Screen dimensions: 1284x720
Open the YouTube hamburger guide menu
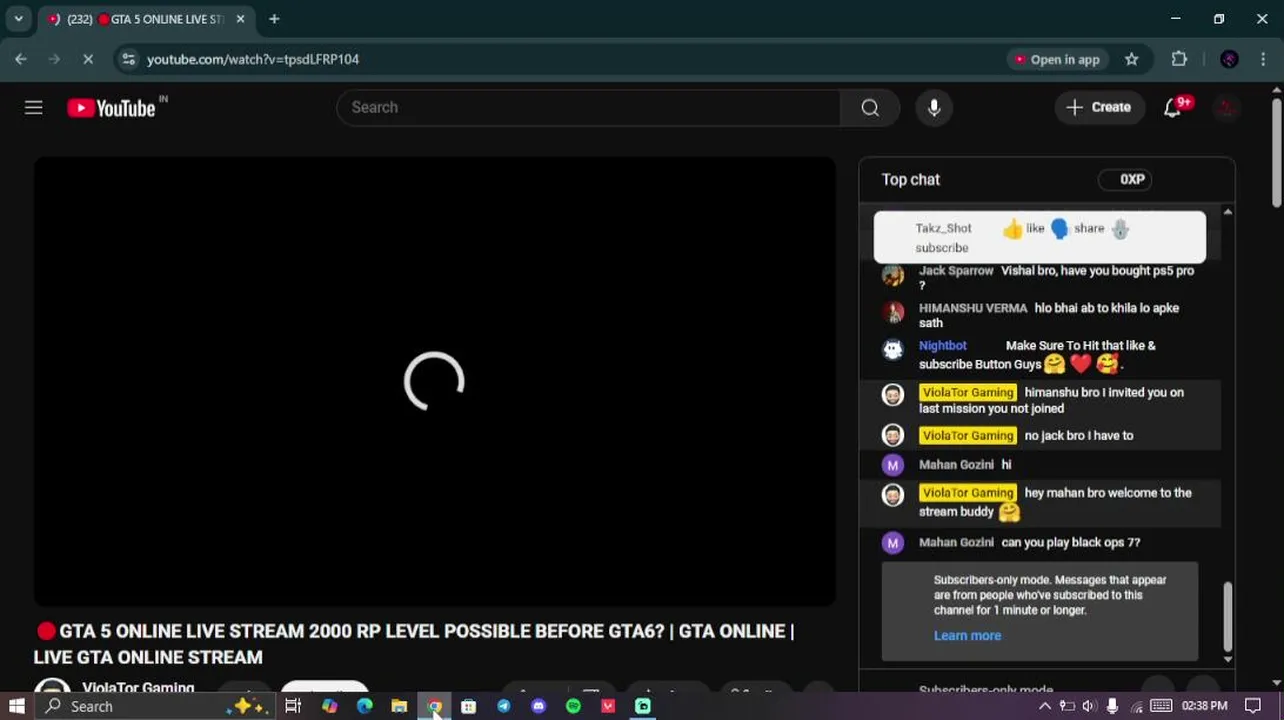(x=34, y=108)
